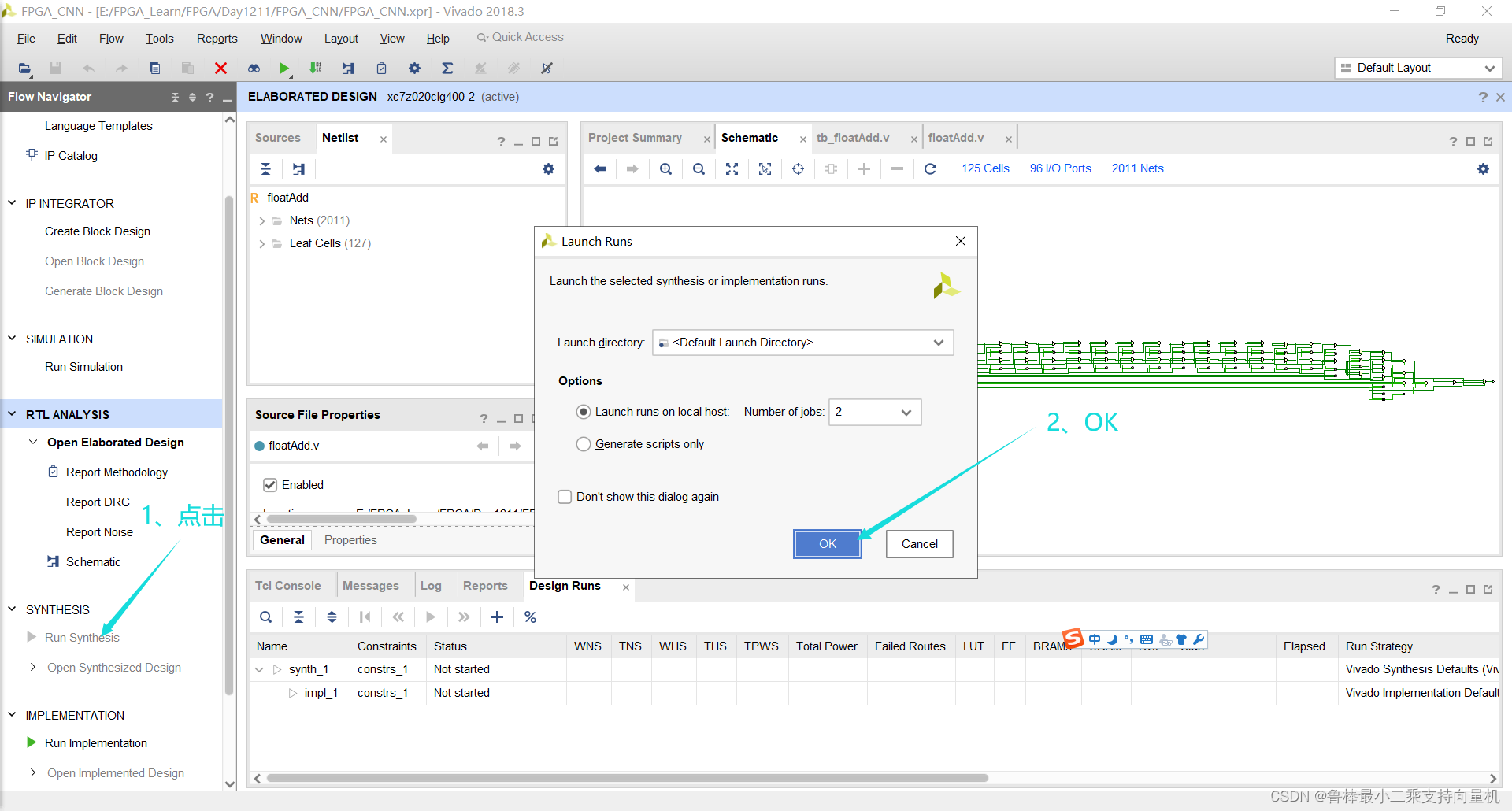This screenshot has height=811, width=1512.
Task: Click the red X cancel toolbar icon
Action: pyautogui.click(x=220, y=69)
